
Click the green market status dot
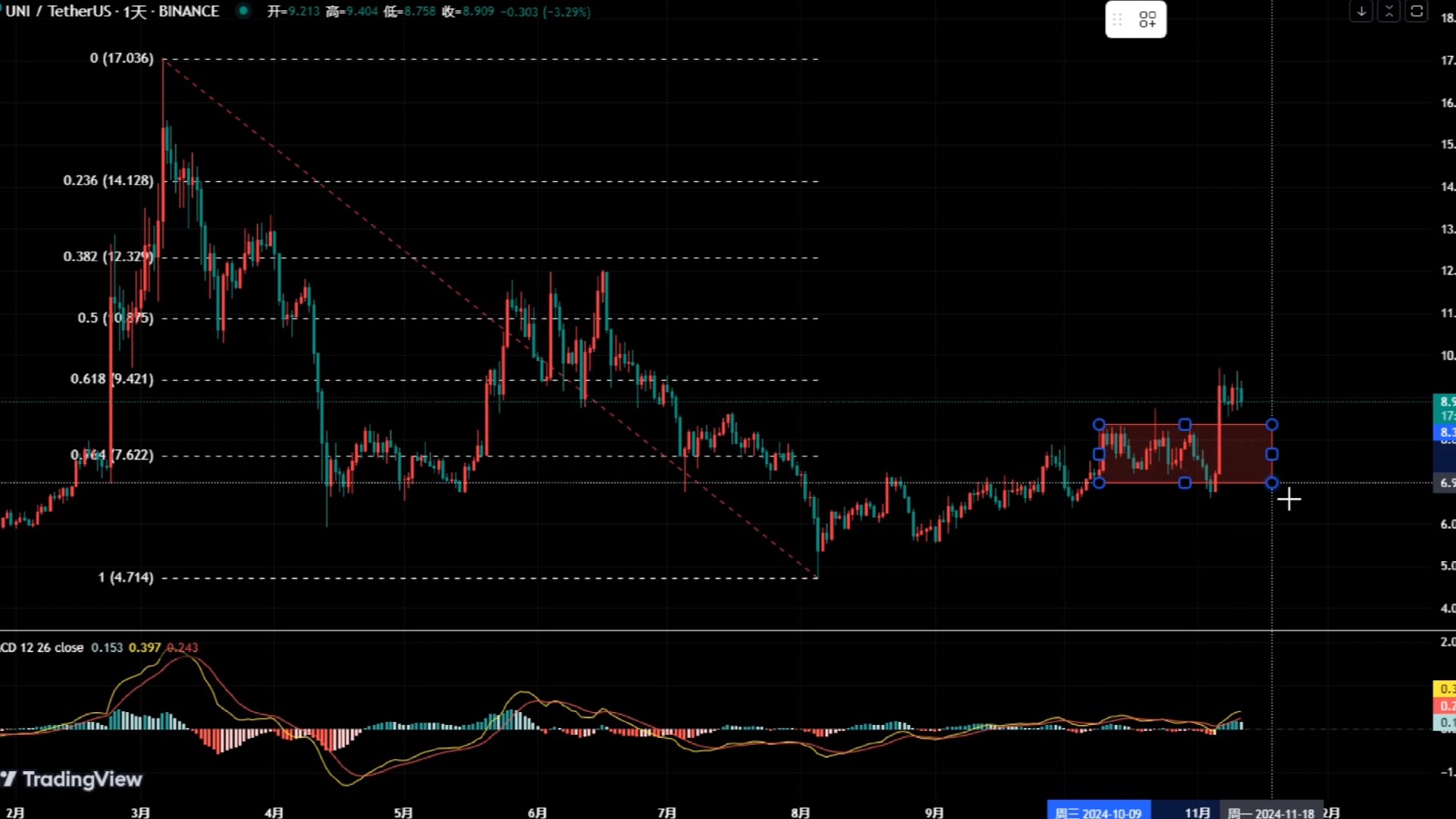tap(242, 11)
